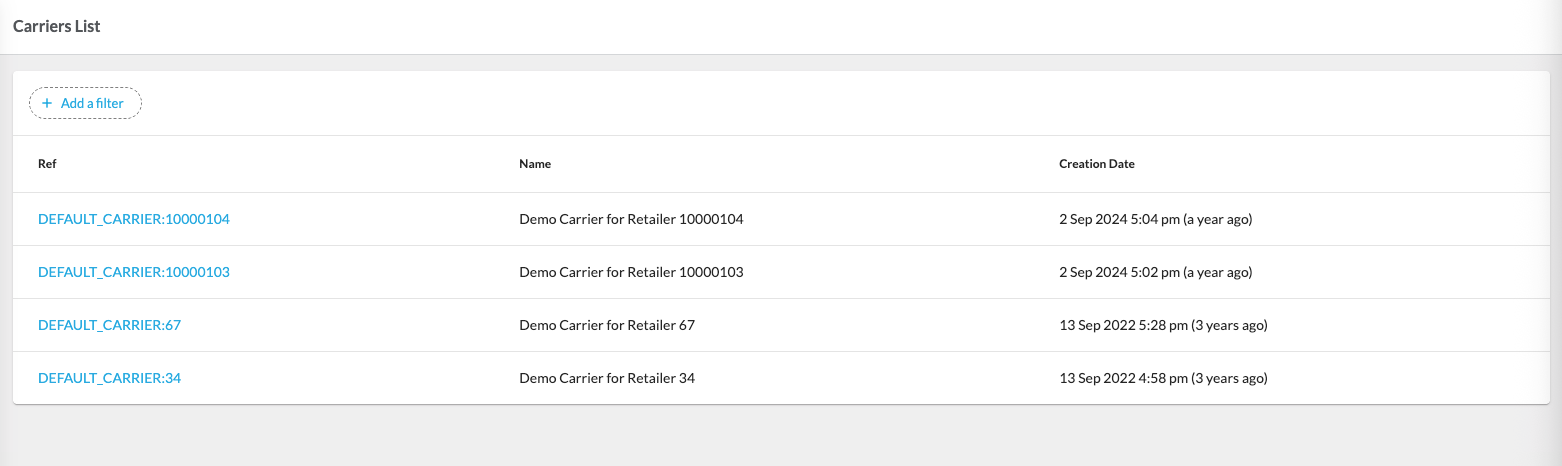This screenshot has width=1562, height=466.
Task: Click the 13 Sep 2022 5:28 pm date
Action: tap(1122, 325)
